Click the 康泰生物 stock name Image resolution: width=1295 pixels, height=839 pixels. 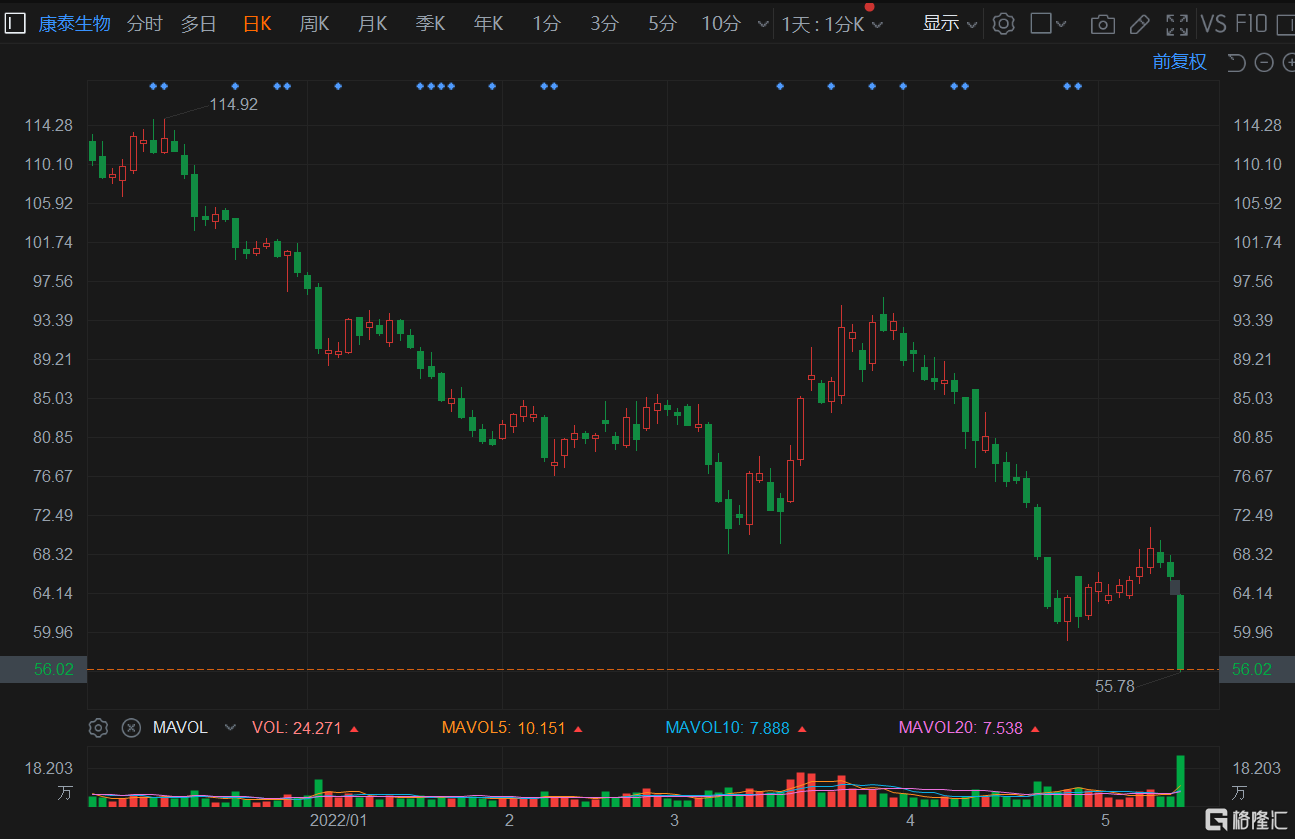[x=75, y=23]
